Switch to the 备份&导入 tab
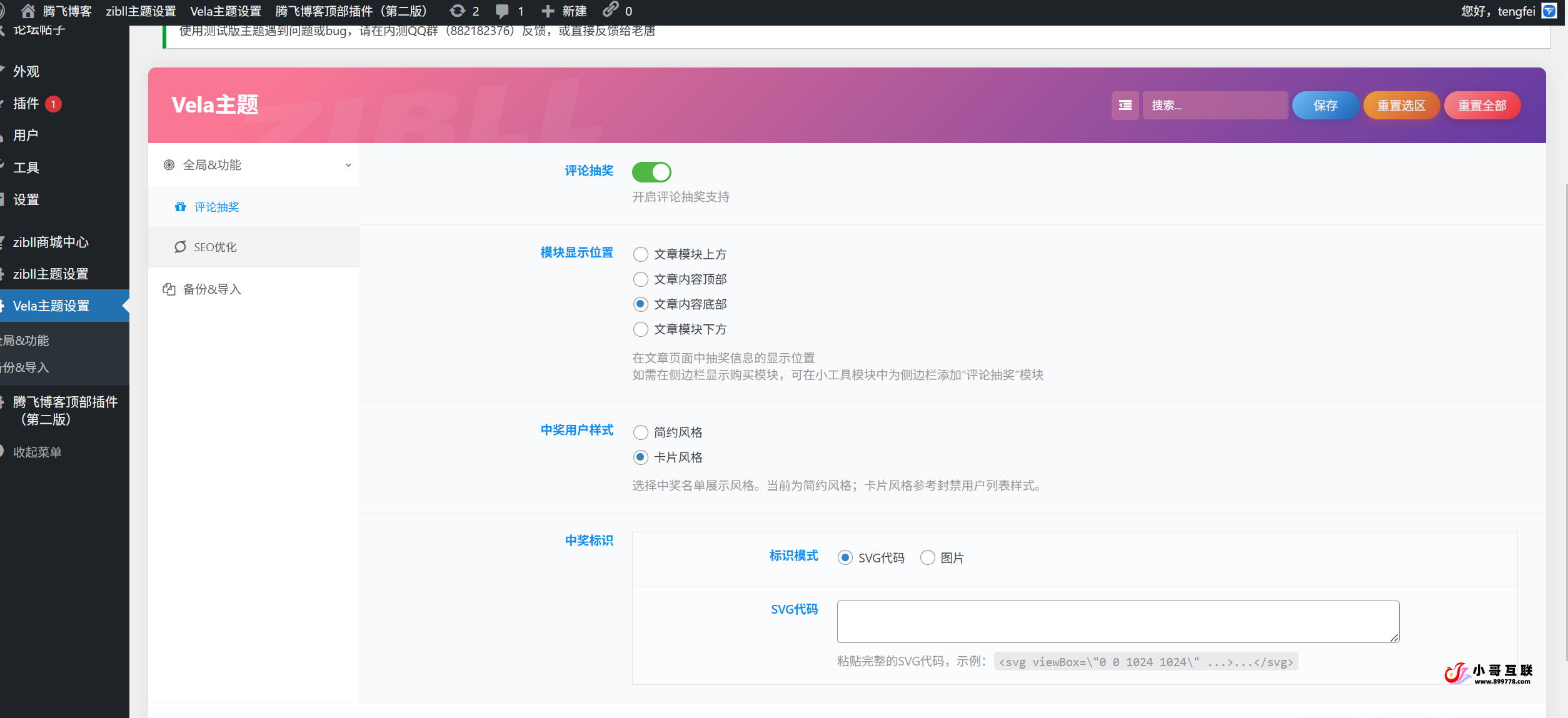Image resolution: width=1568 pixels, height=718 pixels. pos(212,289)
